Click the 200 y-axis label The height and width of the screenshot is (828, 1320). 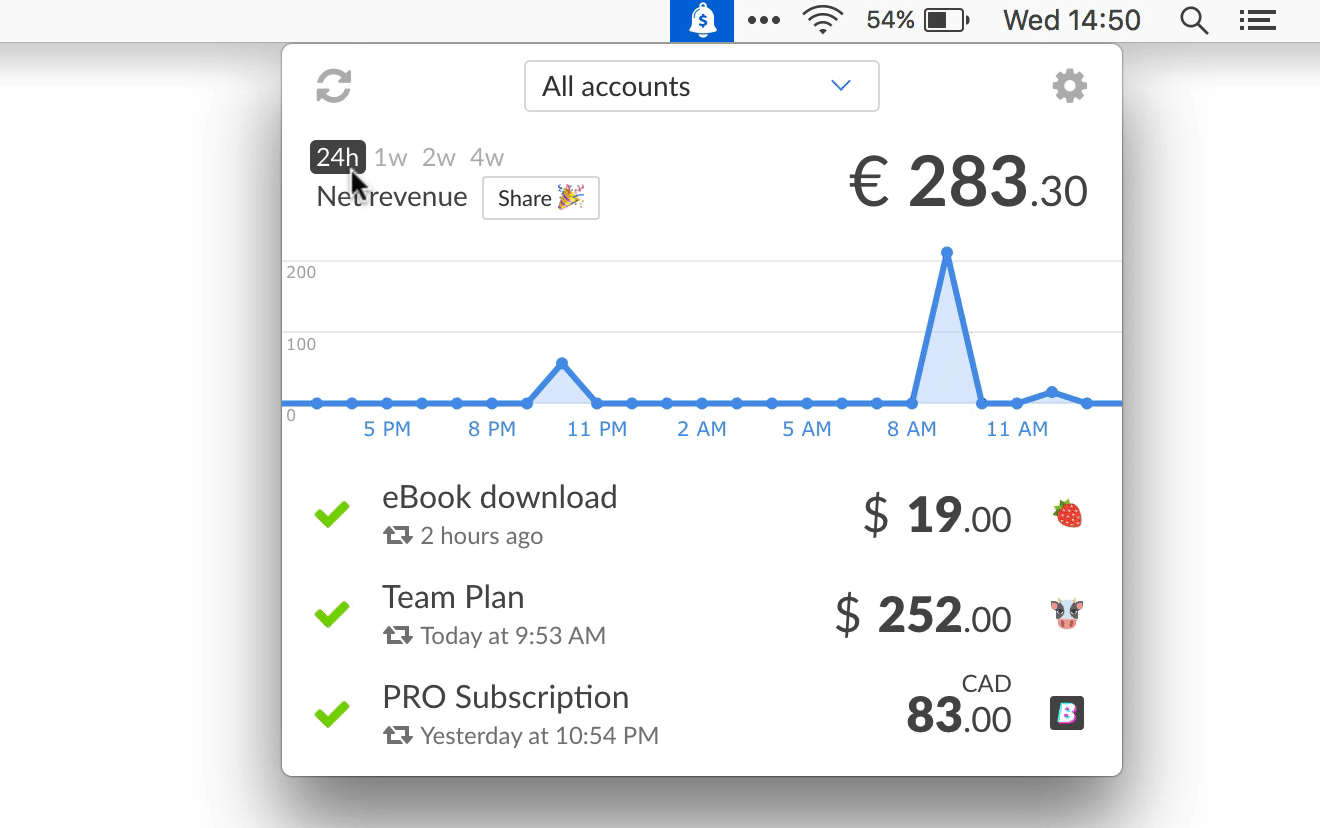click(x=301, y=272)
